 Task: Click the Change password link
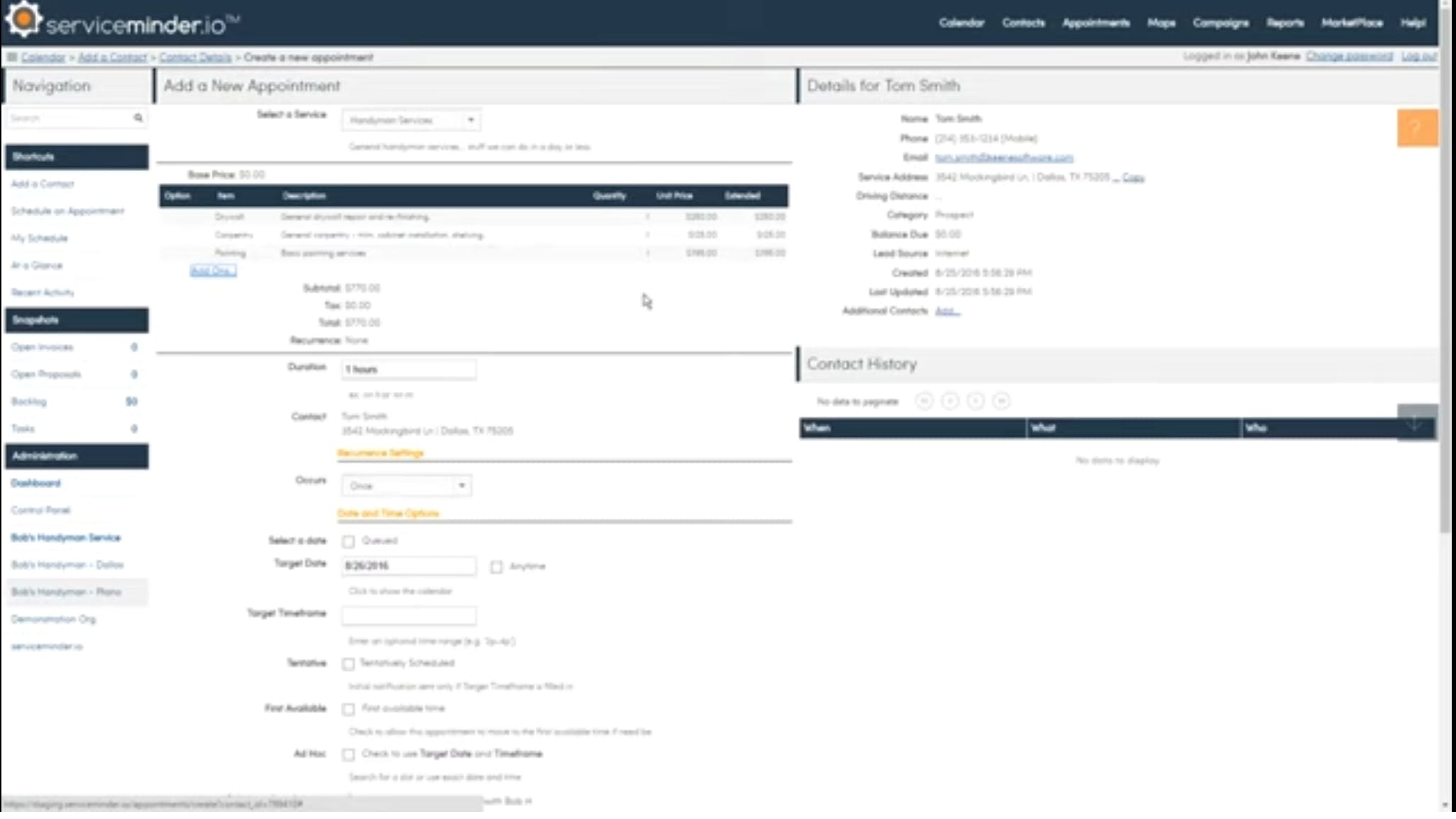click(1349, 55)
